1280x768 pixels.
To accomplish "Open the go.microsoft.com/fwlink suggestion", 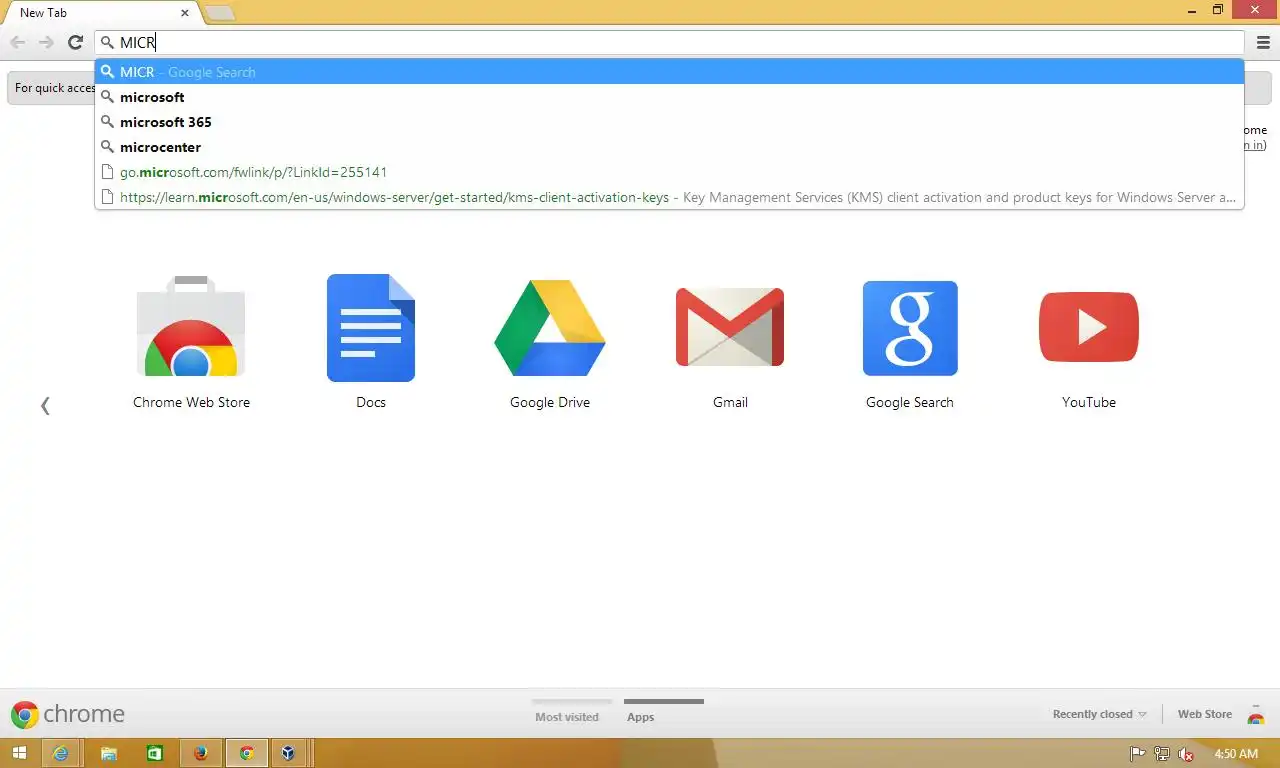I will click(x=669, y=172).
